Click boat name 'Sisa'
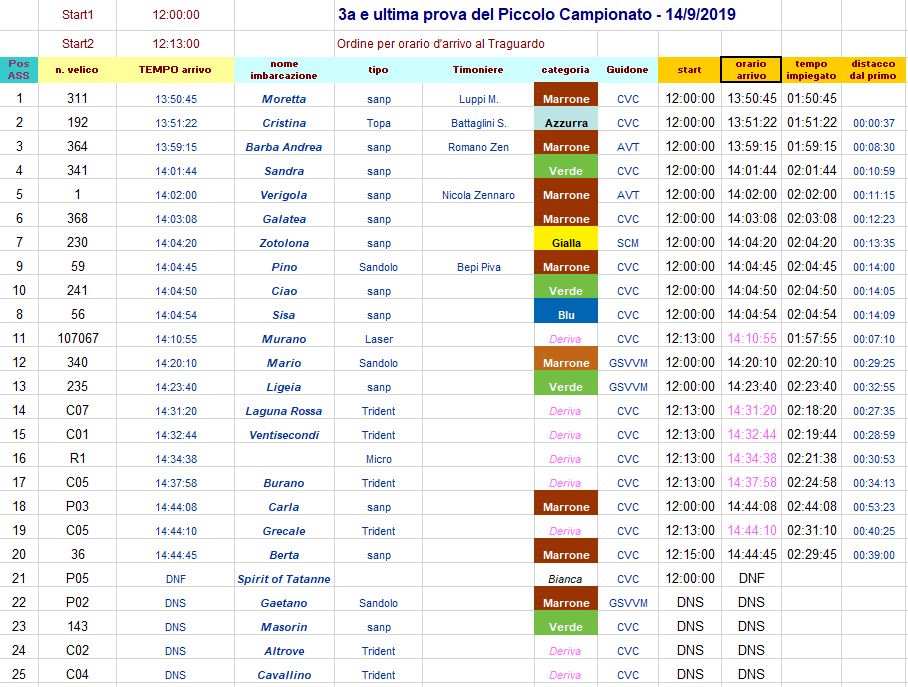The width and height of the screenshot is (908, 687). pyautogui.click(x=284, y=315)
